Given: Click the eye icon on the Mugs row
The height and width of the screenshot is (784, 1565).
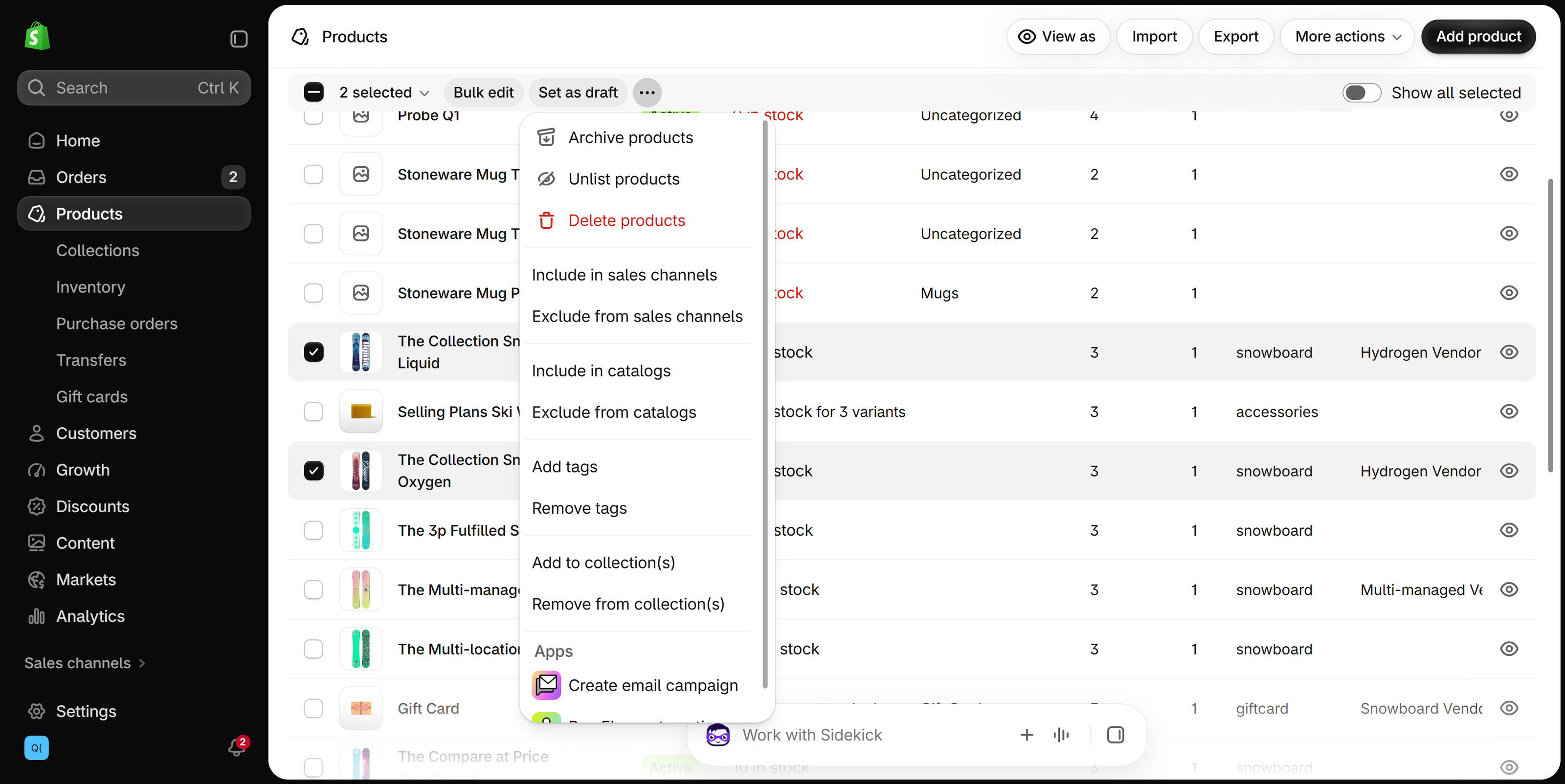Looking at the screenshot, I should click(1509, 293).
